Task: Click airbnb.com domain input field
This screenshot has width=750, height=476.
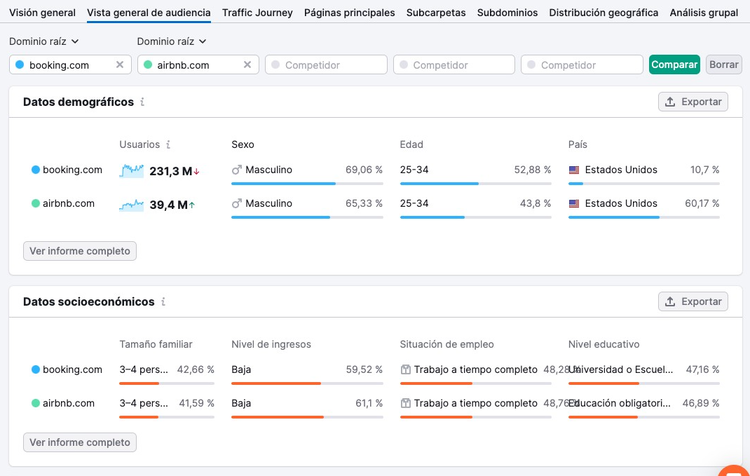Action: click(198, 65)
